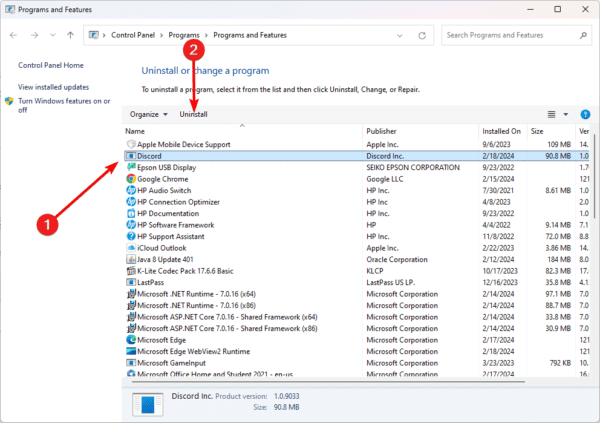Select the Microsoft Edge WebView2 Runtime icon

click(x=131, y=351)
